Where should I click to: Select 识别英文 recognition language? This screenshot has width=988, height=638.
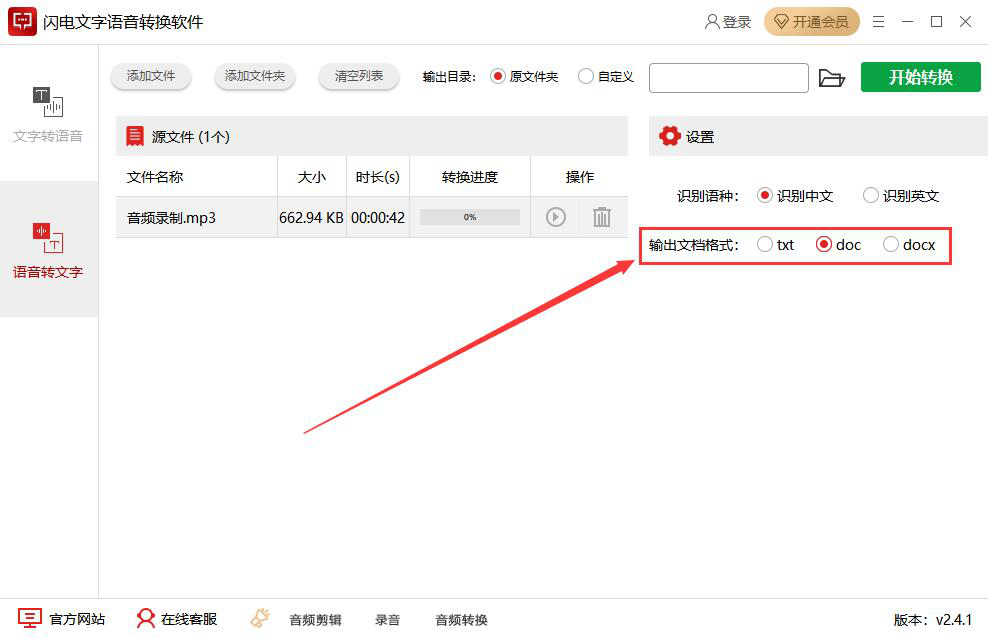coord(901,196)
